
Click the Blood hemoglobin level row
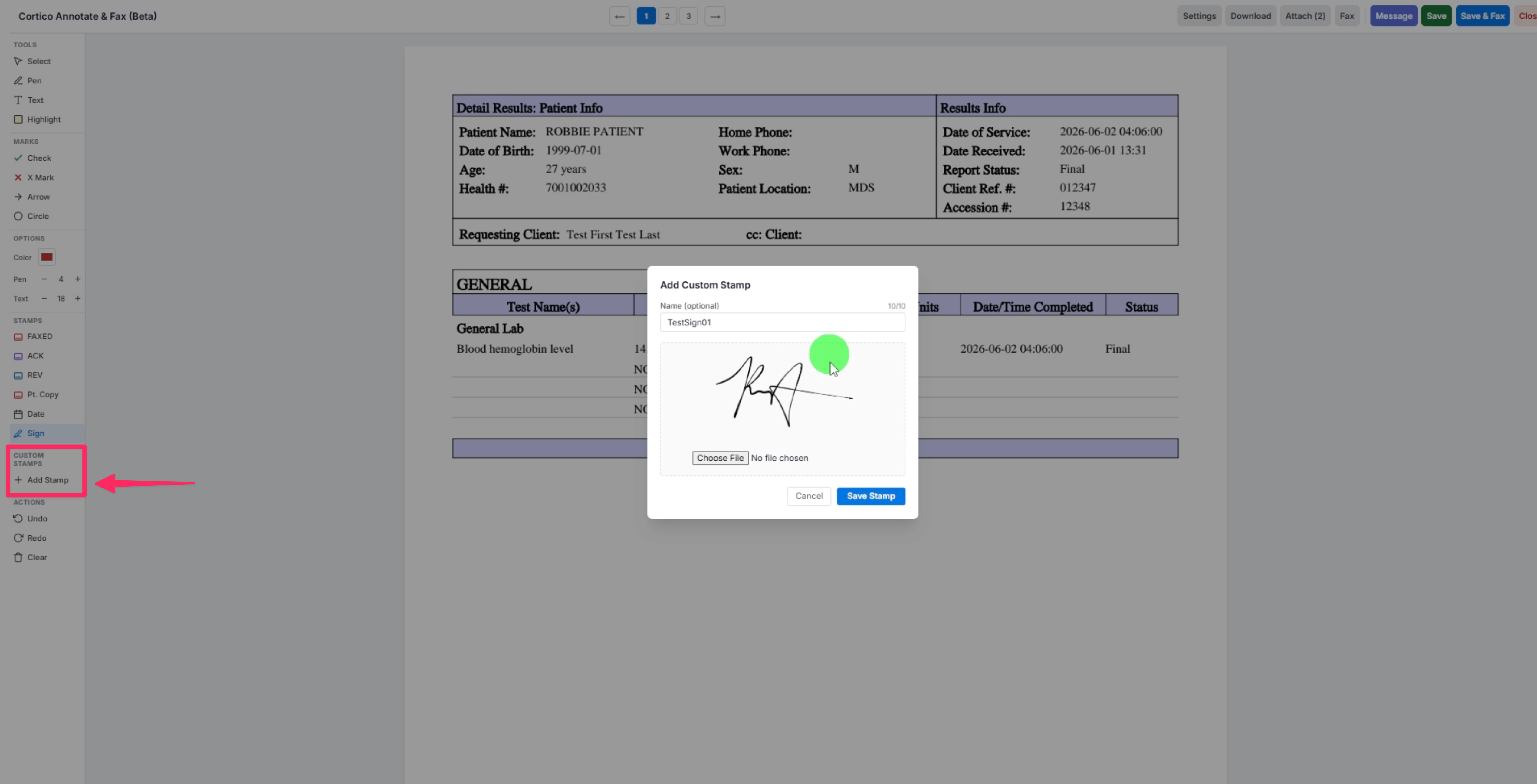click(x=515, y=349)
